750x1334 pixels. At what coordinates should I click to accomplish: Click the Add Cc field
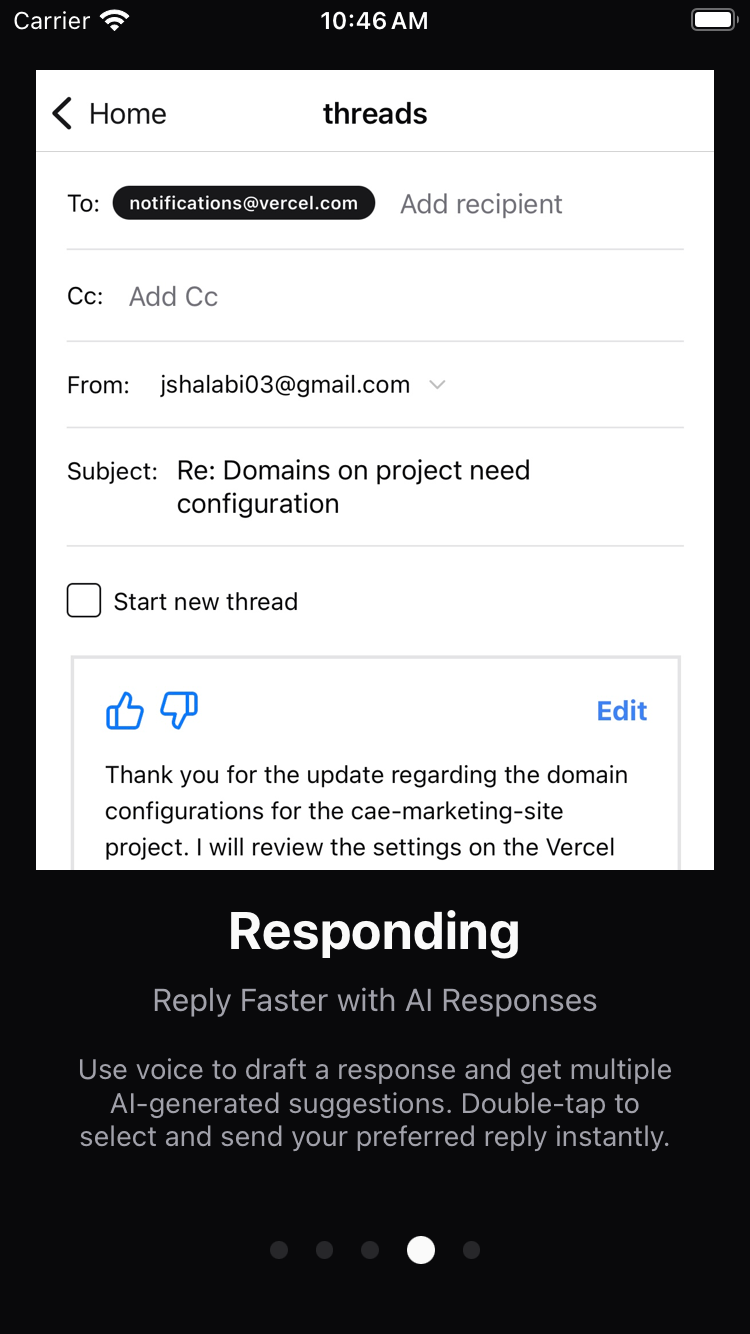pos(173,296)
